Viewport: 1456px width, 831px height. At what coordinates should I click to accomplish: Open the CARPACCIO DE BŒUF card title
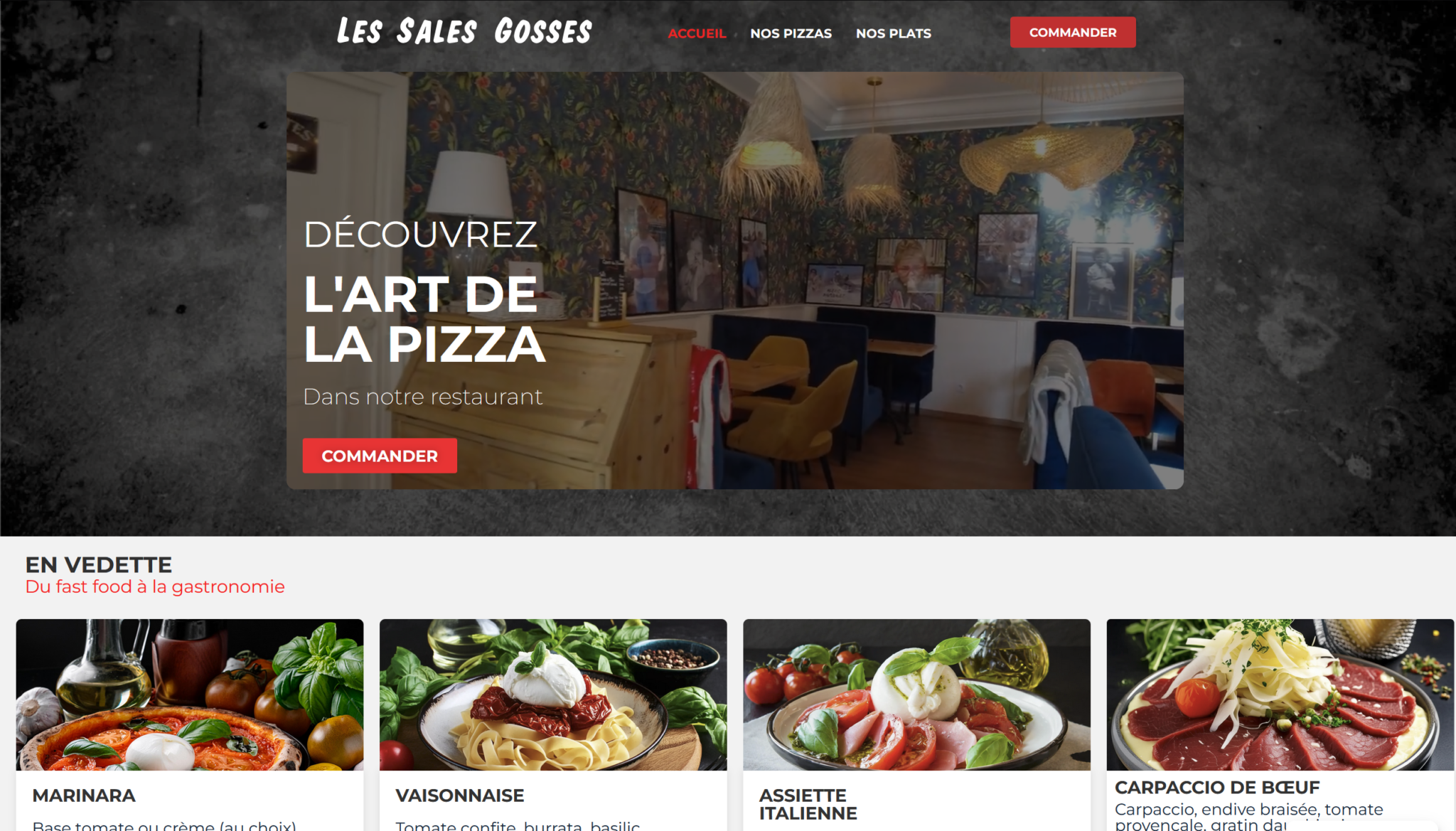click(1217, 788)
